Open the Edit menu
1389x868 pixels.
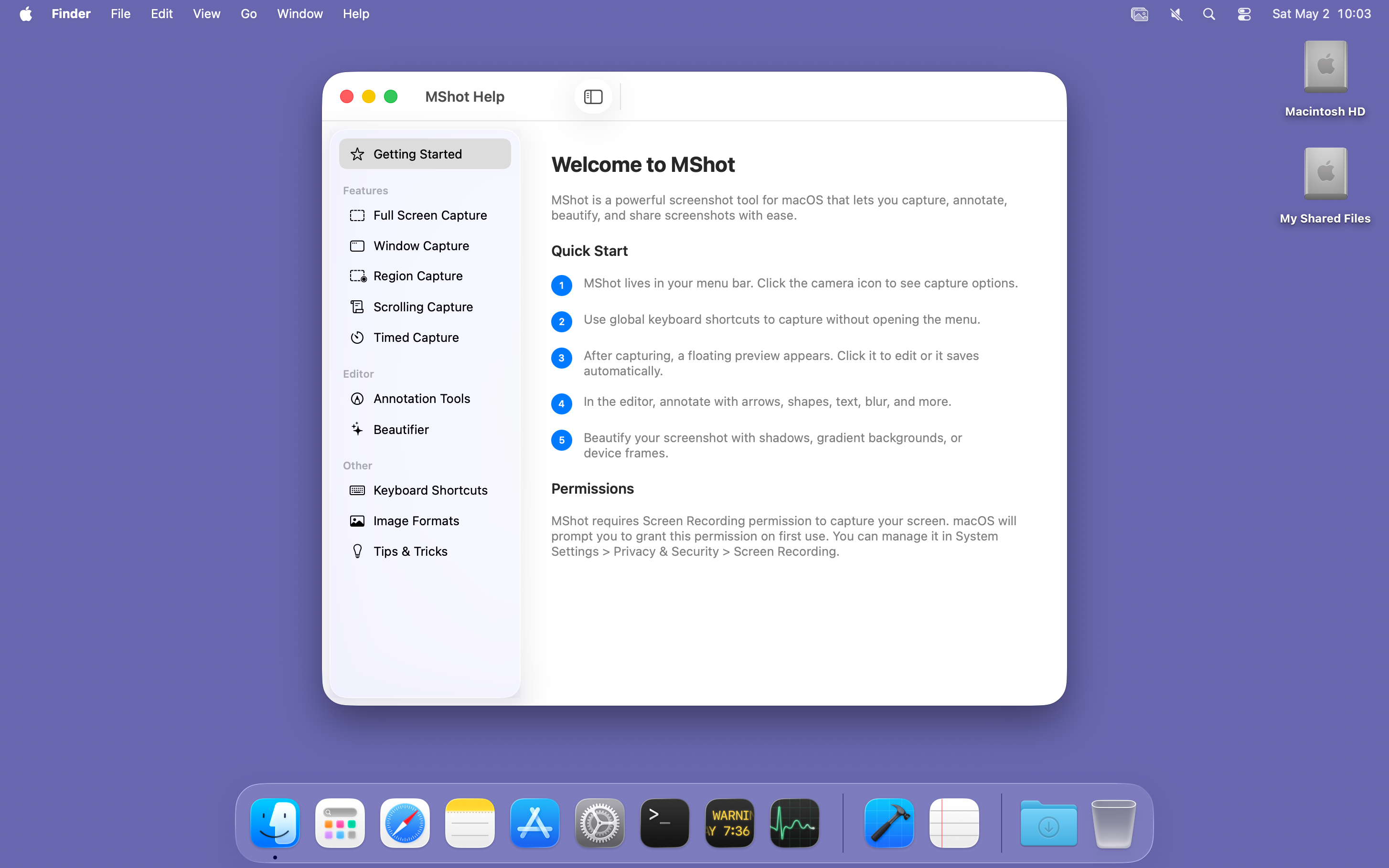coord(162,14)
